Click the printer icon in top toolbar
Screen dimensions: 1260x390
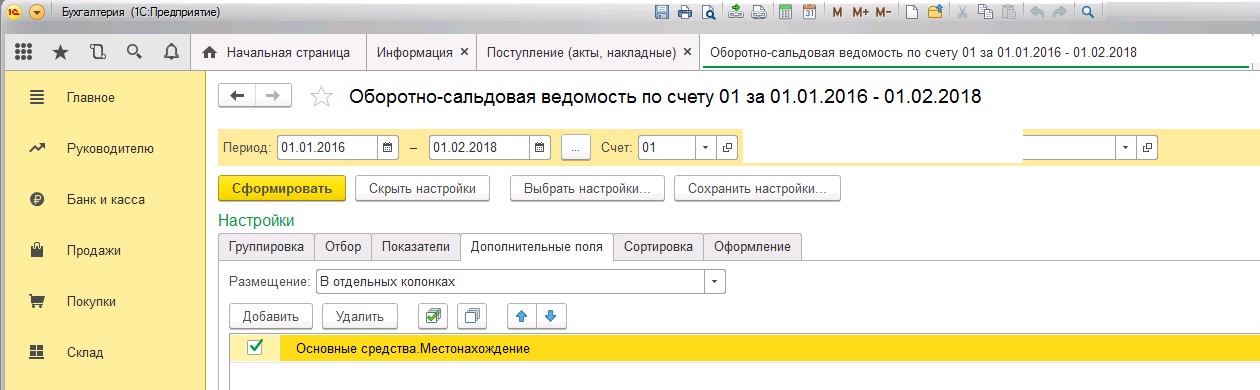[x=685, y=12]
